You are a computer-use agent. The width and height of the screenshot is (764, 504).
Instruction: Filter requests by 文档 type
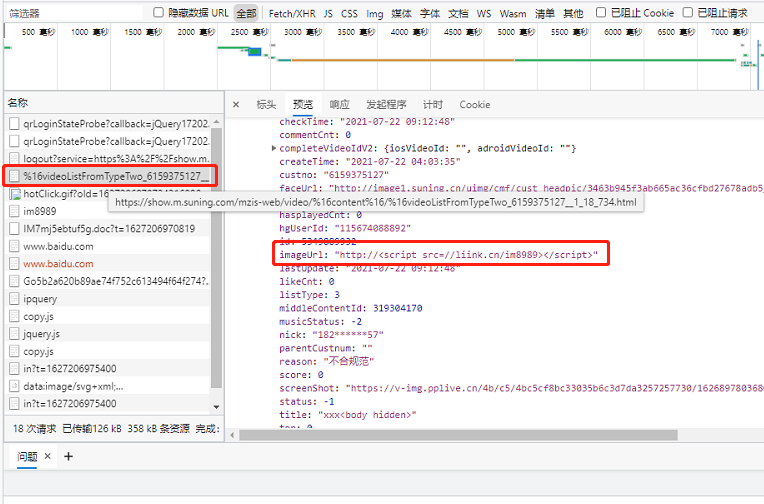click(458, 14)
